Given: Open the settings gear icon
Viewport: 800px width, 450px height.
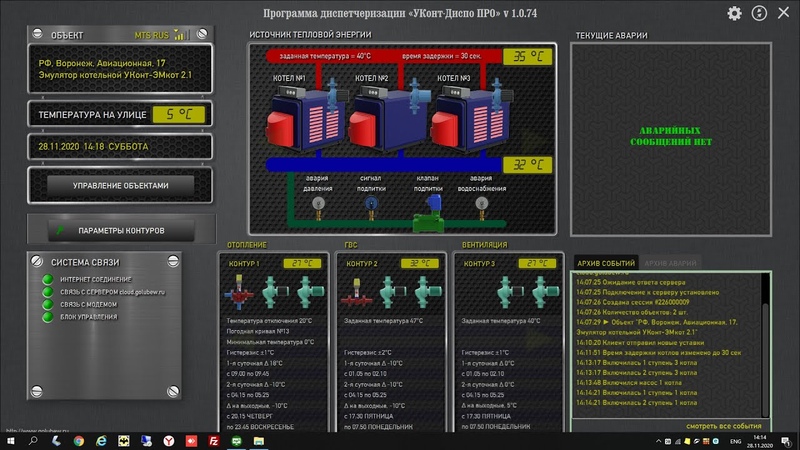Looking at the screenshot, I should pyautogui.click(x=734, y=13).
